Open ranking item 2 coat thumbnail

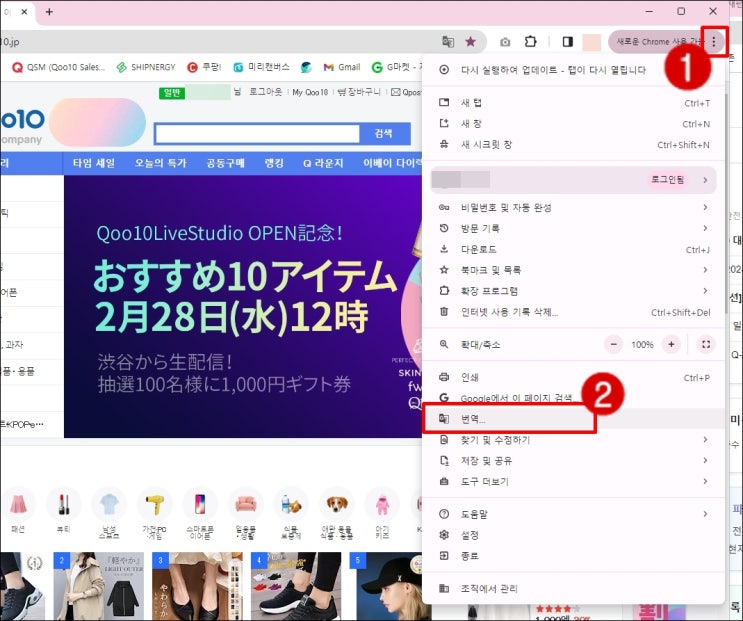pos(99,586)
